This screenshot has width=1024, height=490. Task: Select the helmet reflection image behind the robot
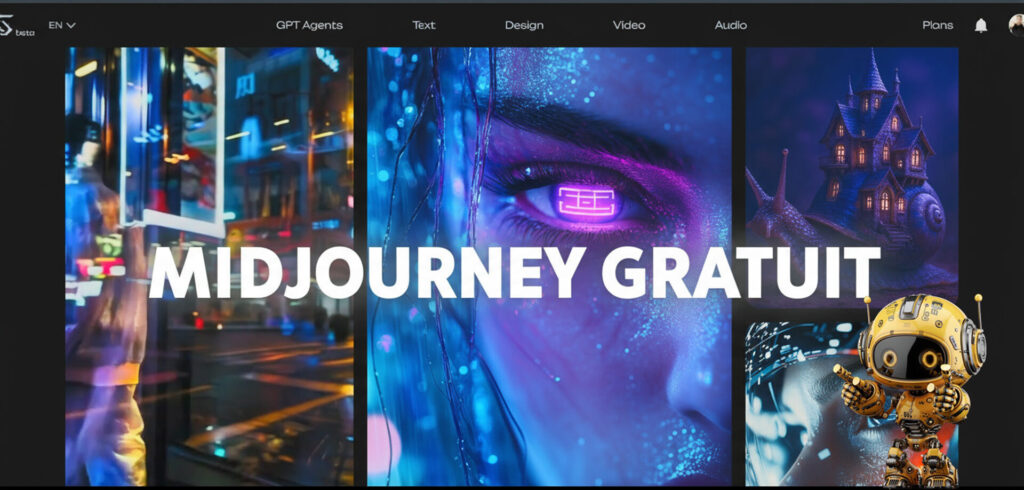(x=790, y=400)
